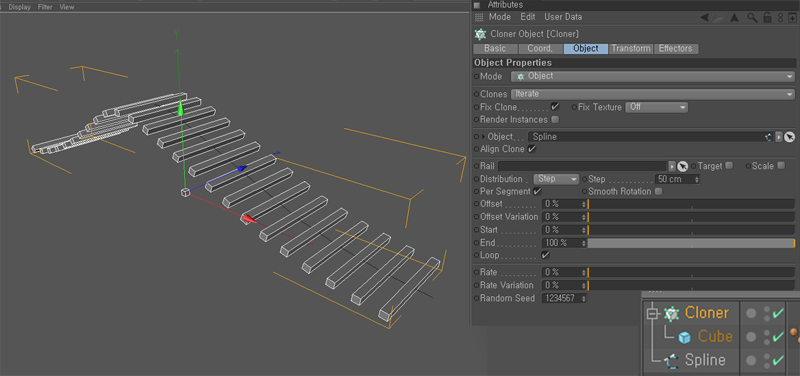
Task: Click the small cube axis origin handle in viewport
Action: (x=185, y=192)
